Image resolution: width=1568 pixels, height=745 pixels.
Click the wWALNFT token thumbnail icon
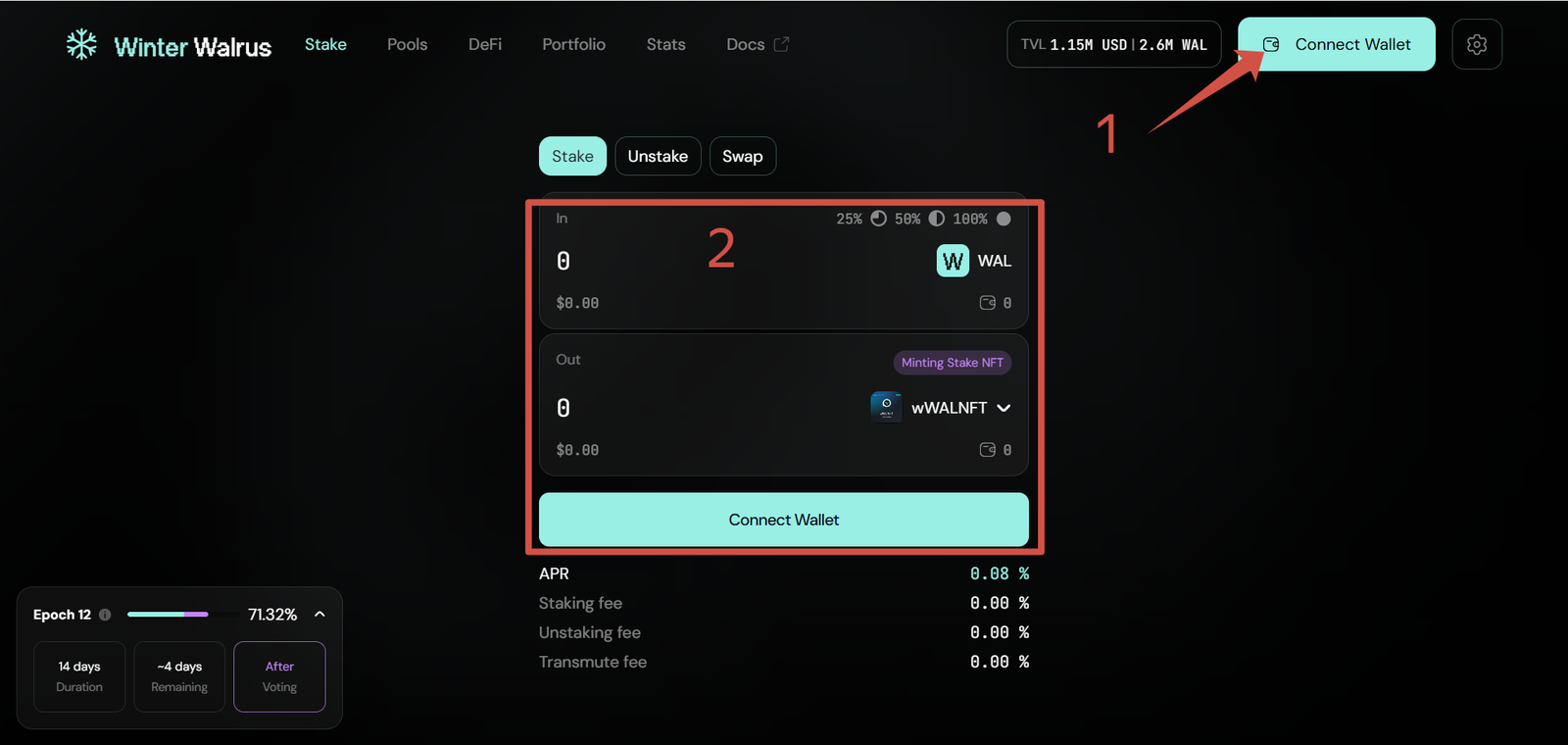point(886,407)
